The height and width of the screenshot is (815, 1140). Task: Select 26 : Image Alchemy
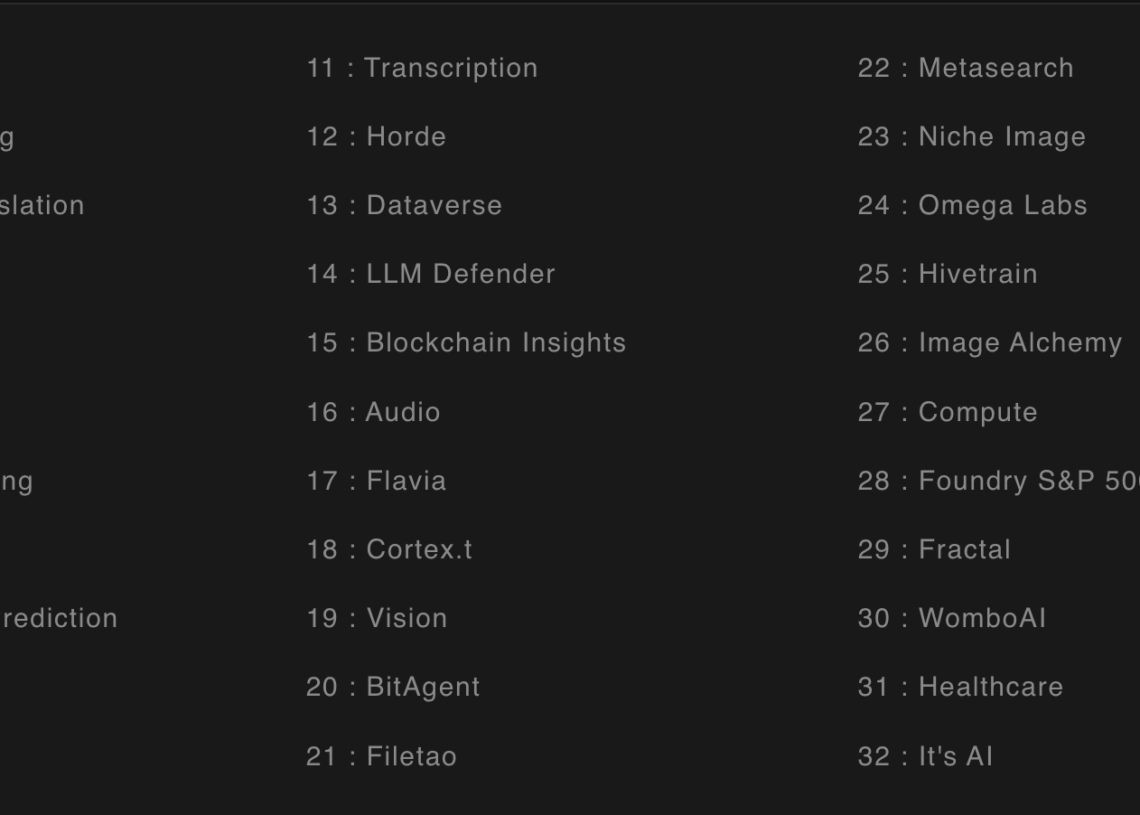989,343
